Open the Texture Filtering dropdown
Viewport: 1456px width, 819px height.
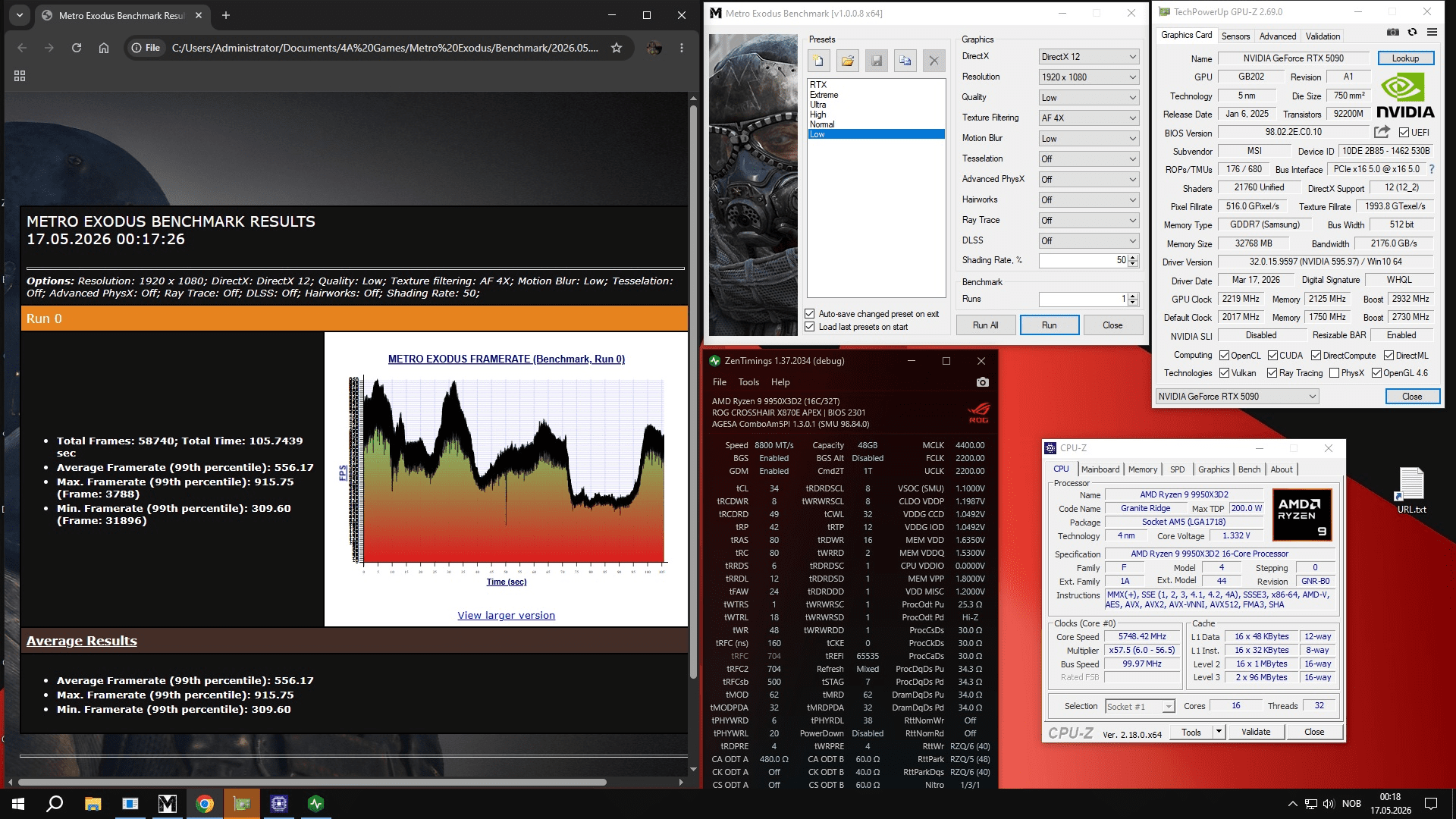click(1088, 118)
